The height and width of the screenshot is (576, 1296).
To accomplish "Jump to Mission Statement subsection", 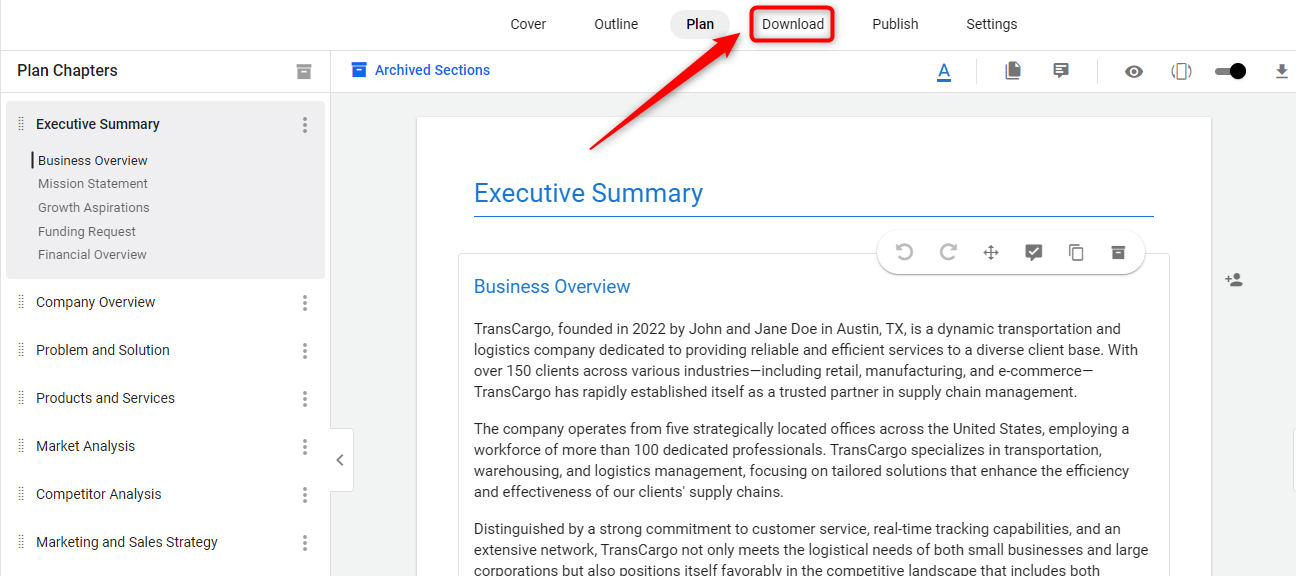I will 93,184.
